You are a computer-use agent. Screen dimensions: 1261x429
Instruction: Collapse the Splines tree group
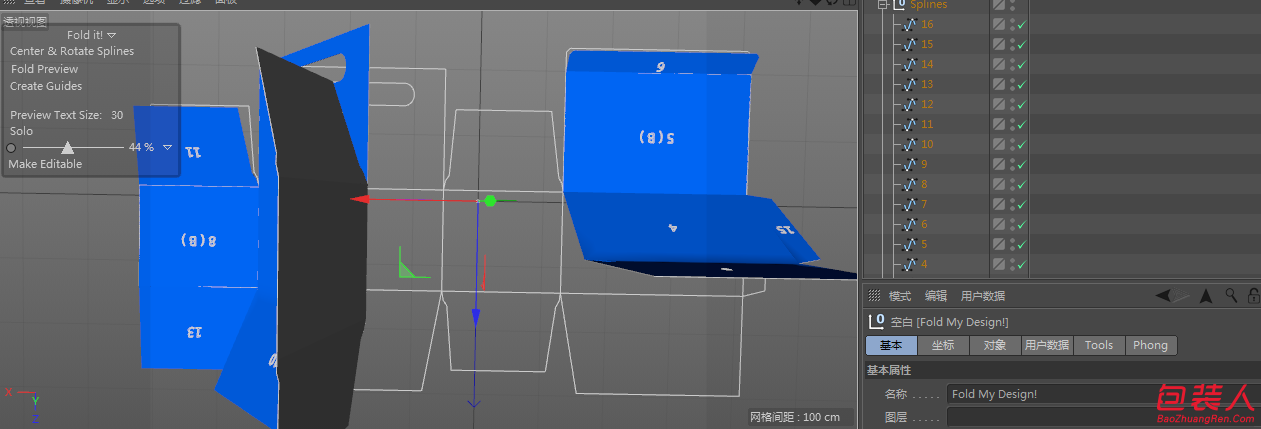tap(883, 5)
